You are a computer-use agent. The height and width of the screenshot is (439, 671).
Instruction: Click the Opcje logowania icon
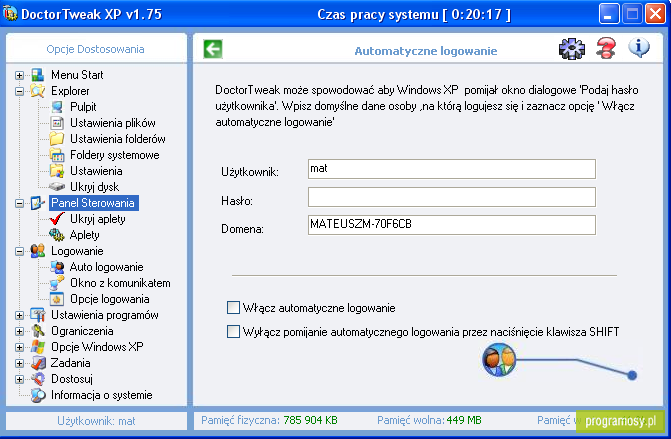click(57, 299)
